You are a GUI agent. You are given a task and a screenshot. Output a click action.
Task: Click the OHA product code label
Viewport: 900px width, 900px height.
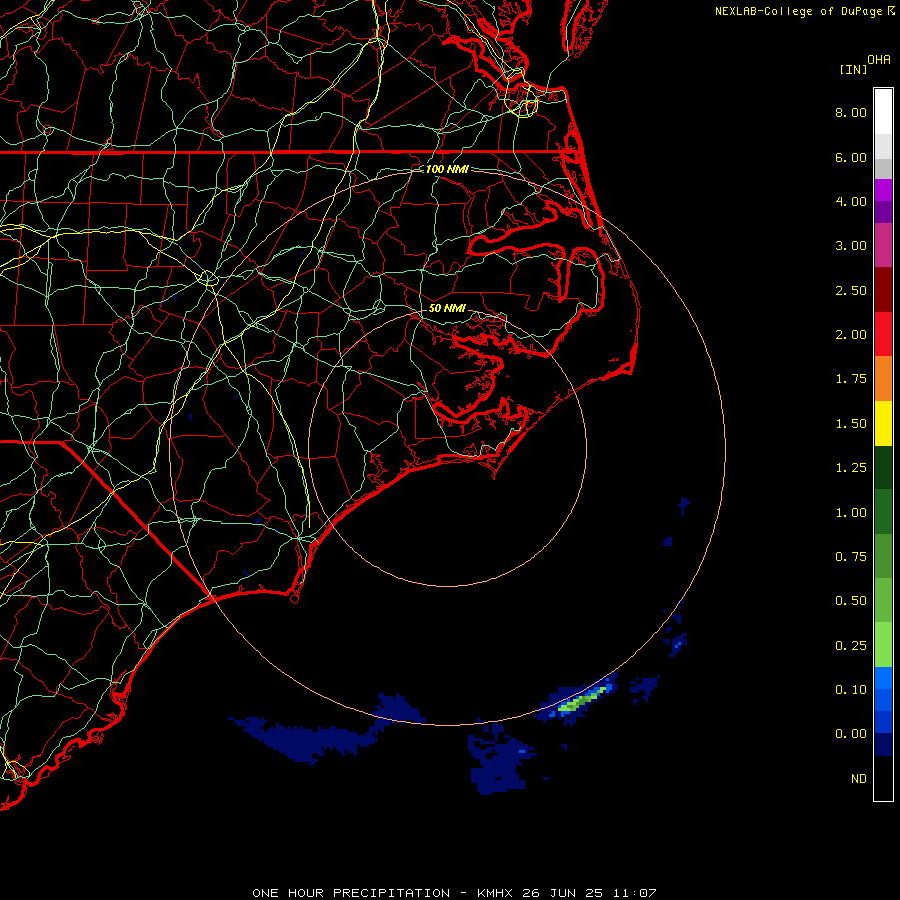pyautogui.click(x=879, y=59)
